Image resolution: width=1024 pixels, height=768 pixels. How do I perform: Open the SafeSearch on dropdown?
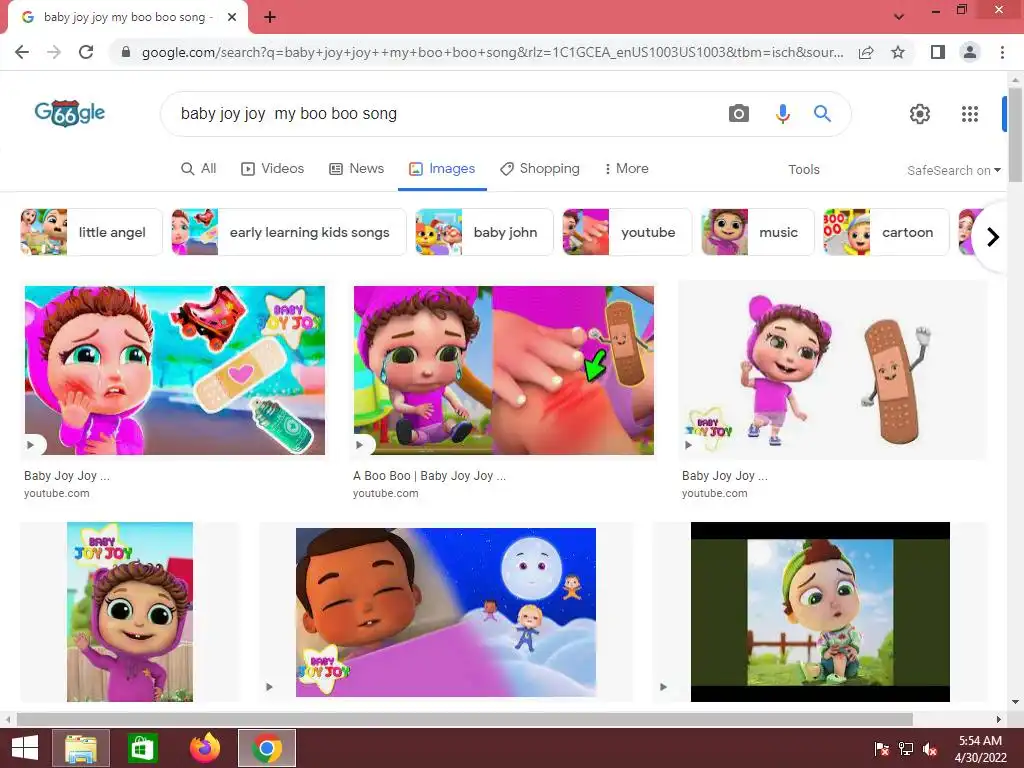coord(953,170)
